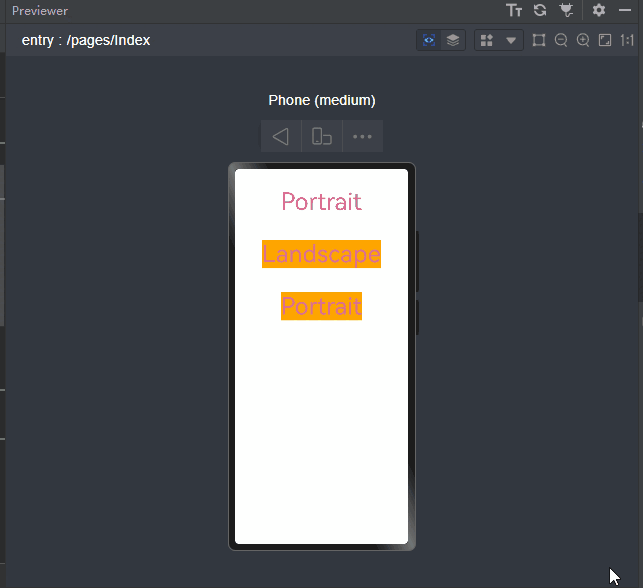Click the plug-shaped debug icon
The width and height of the screenshot is (643, 588).
click(x=566, y=10)
